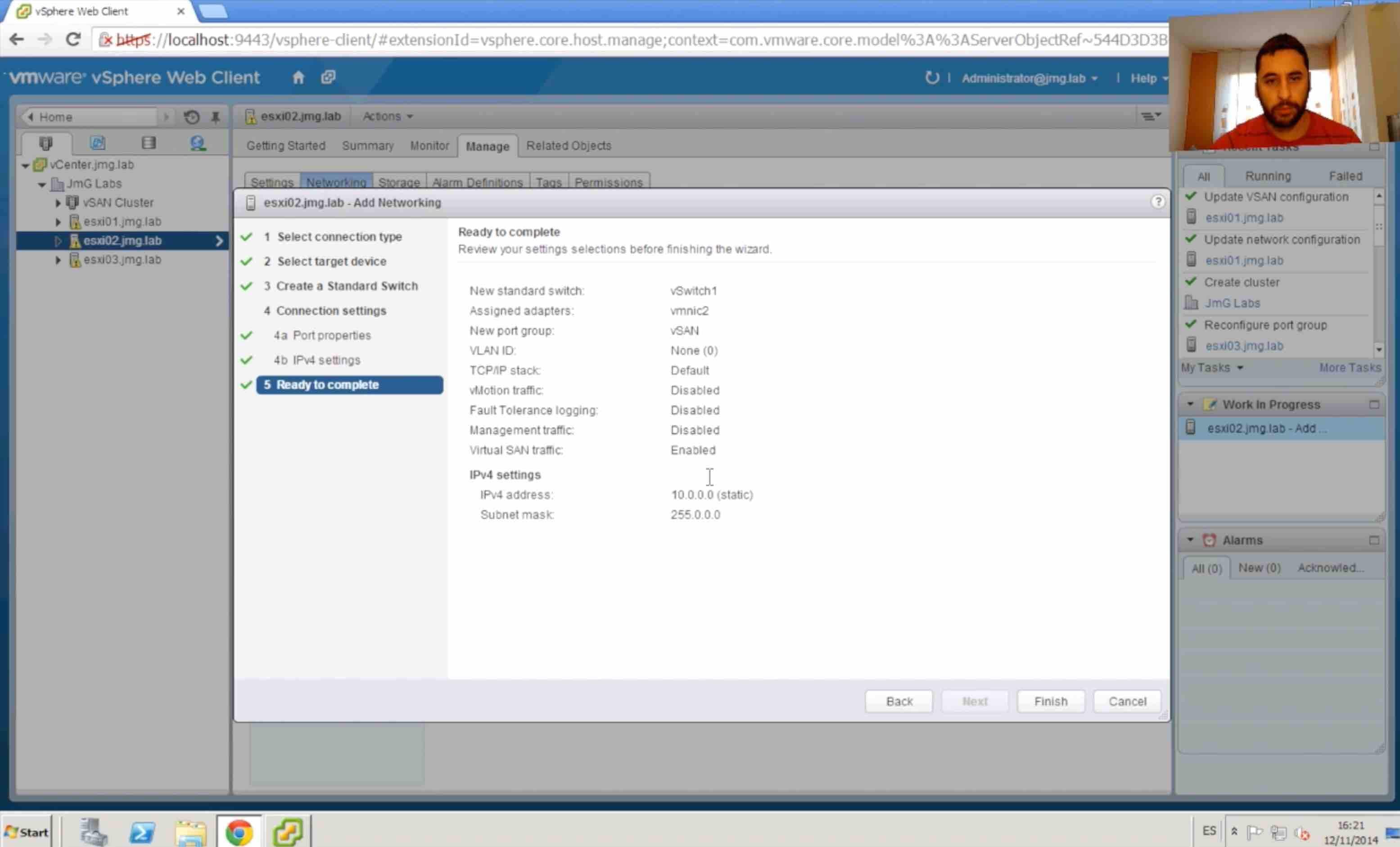Switch to Summary tab
Image resolution: width=1400 pixels, height=847 pixels.
368,146
